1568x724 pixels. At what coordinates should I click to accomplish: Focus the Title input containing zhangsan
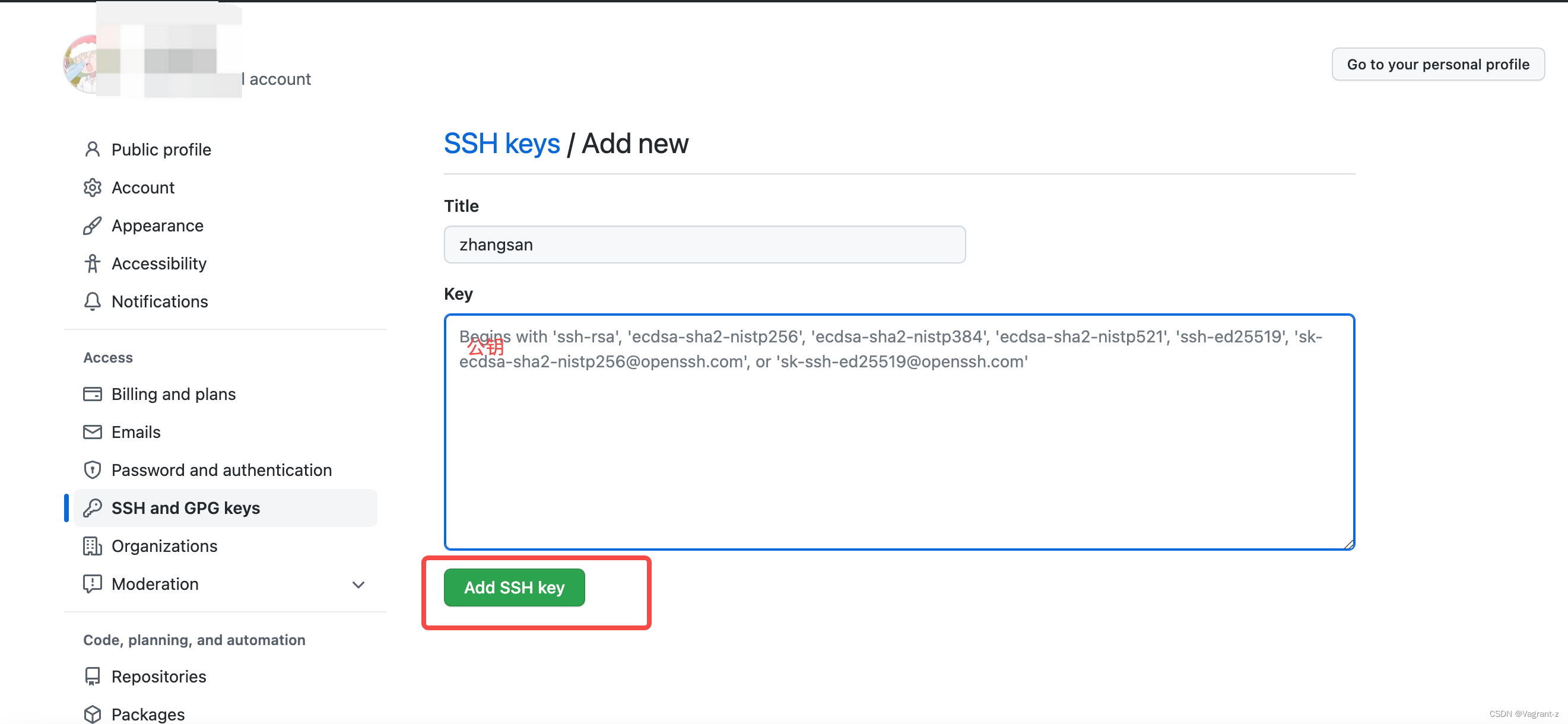(x=704, y=244)
